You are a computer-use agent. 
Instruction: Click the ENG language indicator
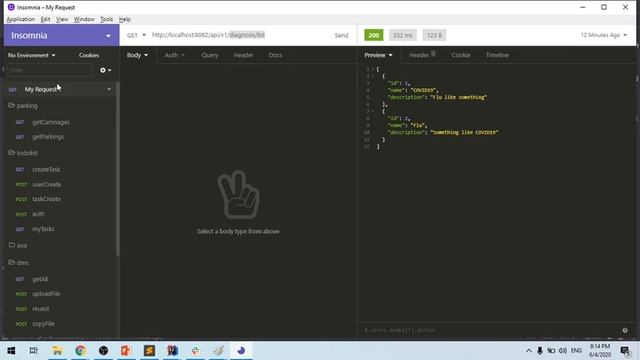(576, 351)
